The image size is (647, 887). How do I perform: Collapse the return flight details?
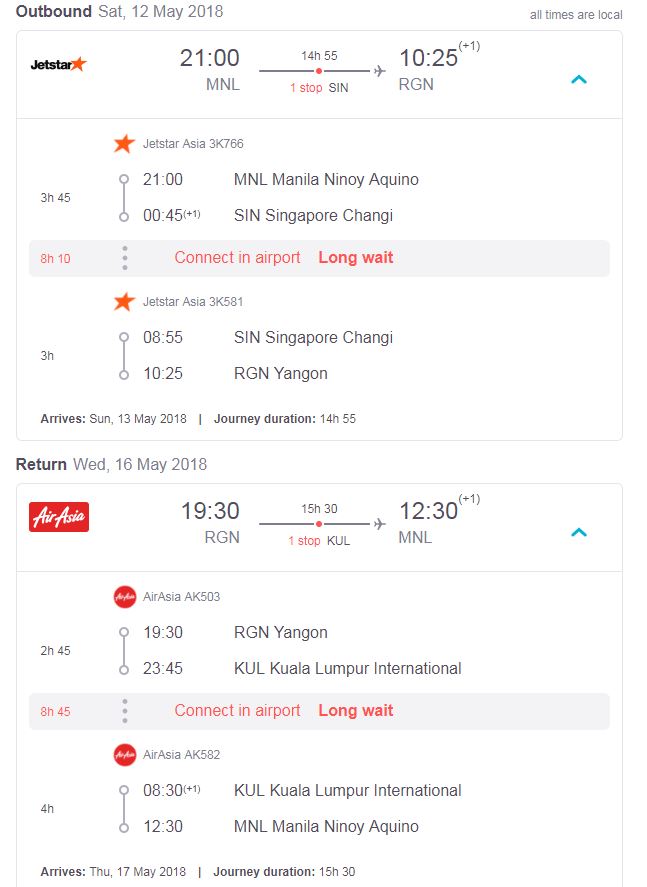tap(578, 533)
